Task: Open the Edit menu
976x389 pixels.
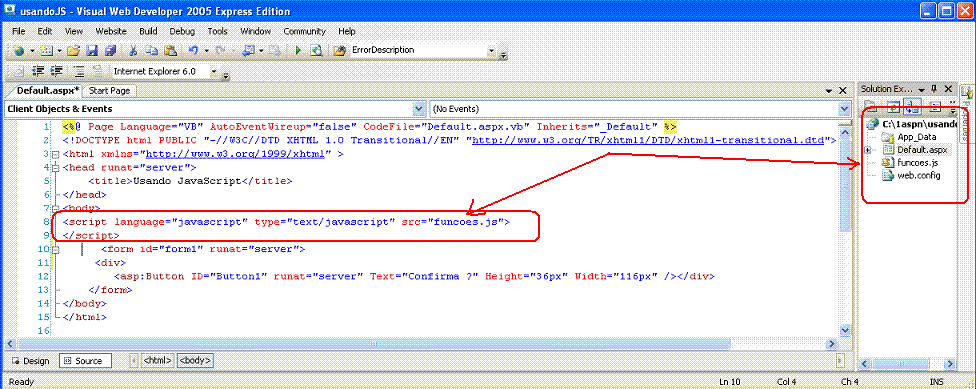Action: 44,31
